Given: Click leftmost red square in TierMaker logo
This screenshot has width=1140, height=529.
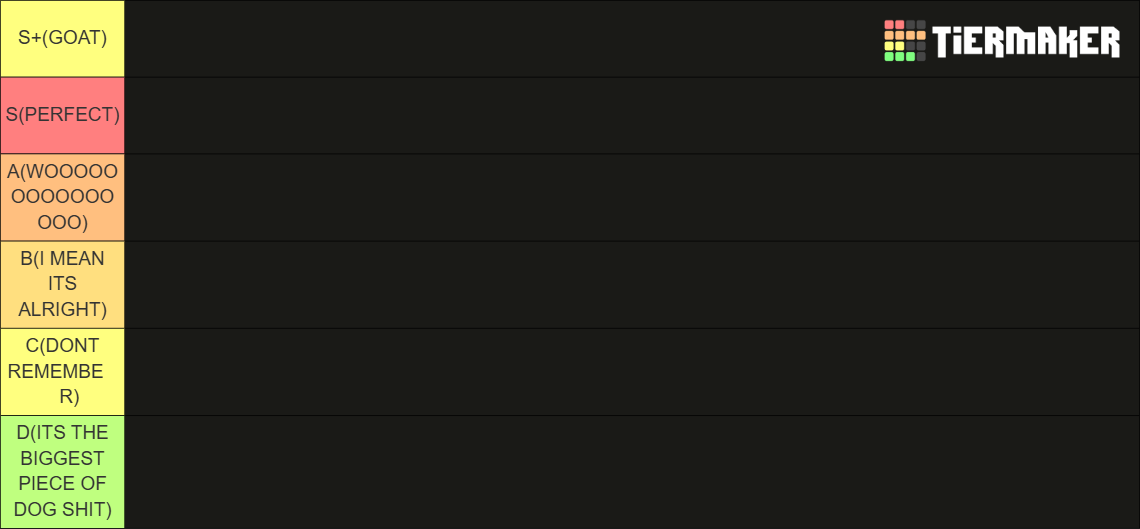Looking at the screenshot, I should pos(889,25).
